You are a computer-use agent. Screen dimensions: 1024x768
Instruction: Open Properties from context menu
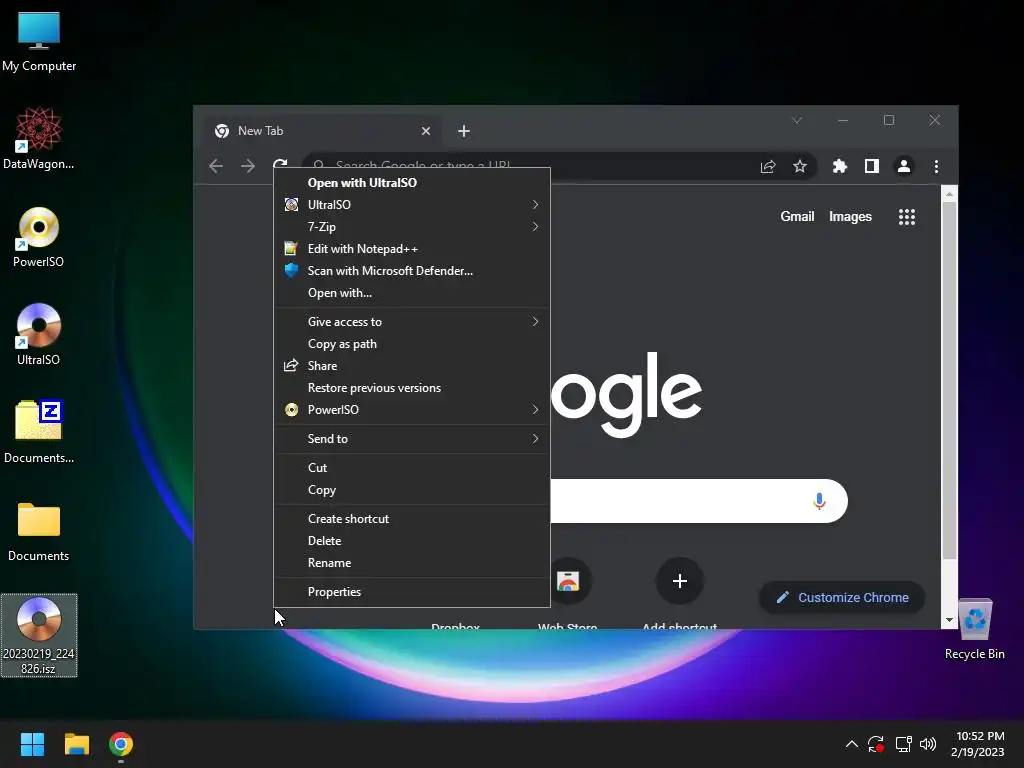click(412, 592)
